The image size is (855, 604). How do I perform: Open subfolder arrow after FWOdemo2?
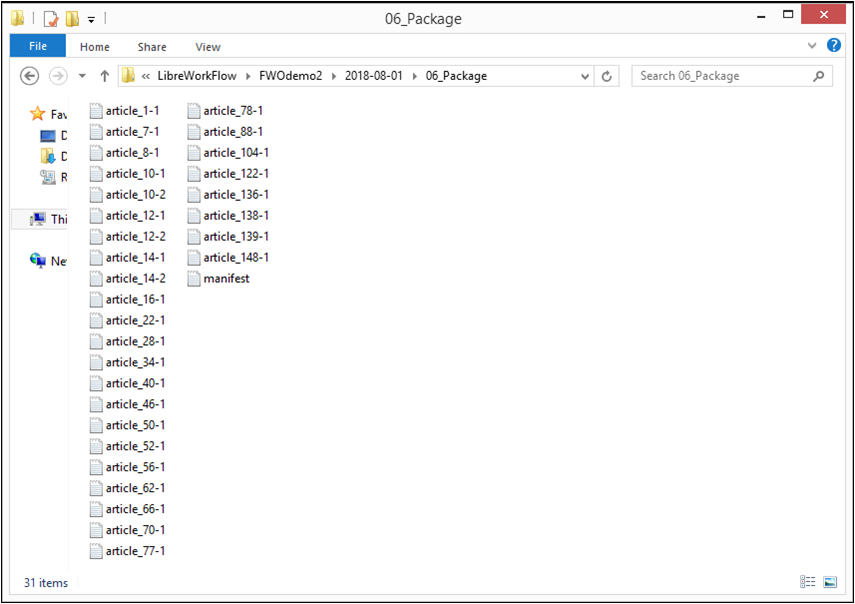334,76
